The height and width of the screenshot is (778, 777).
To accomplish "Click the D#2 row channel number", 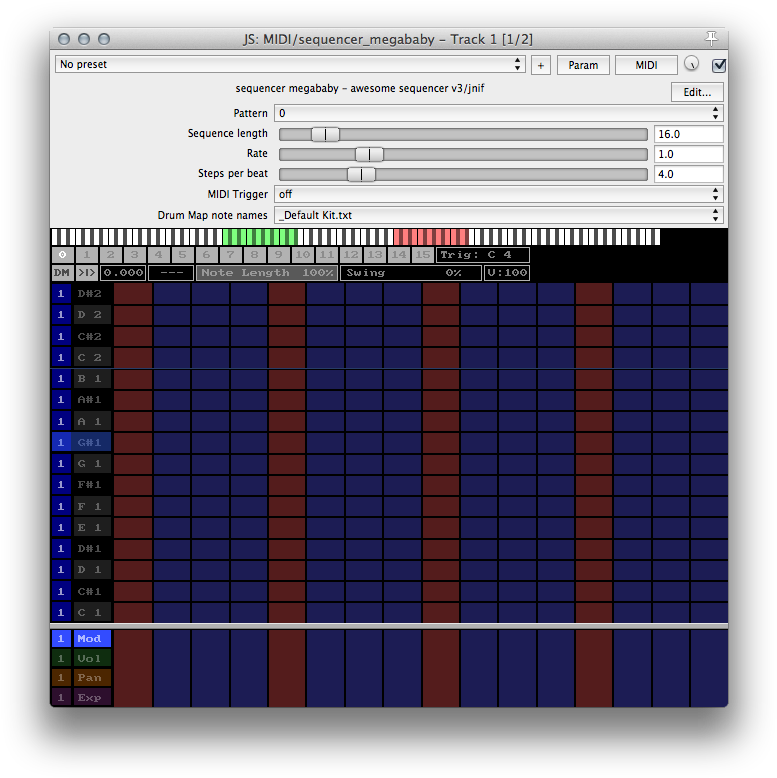I will coord(61,293).
